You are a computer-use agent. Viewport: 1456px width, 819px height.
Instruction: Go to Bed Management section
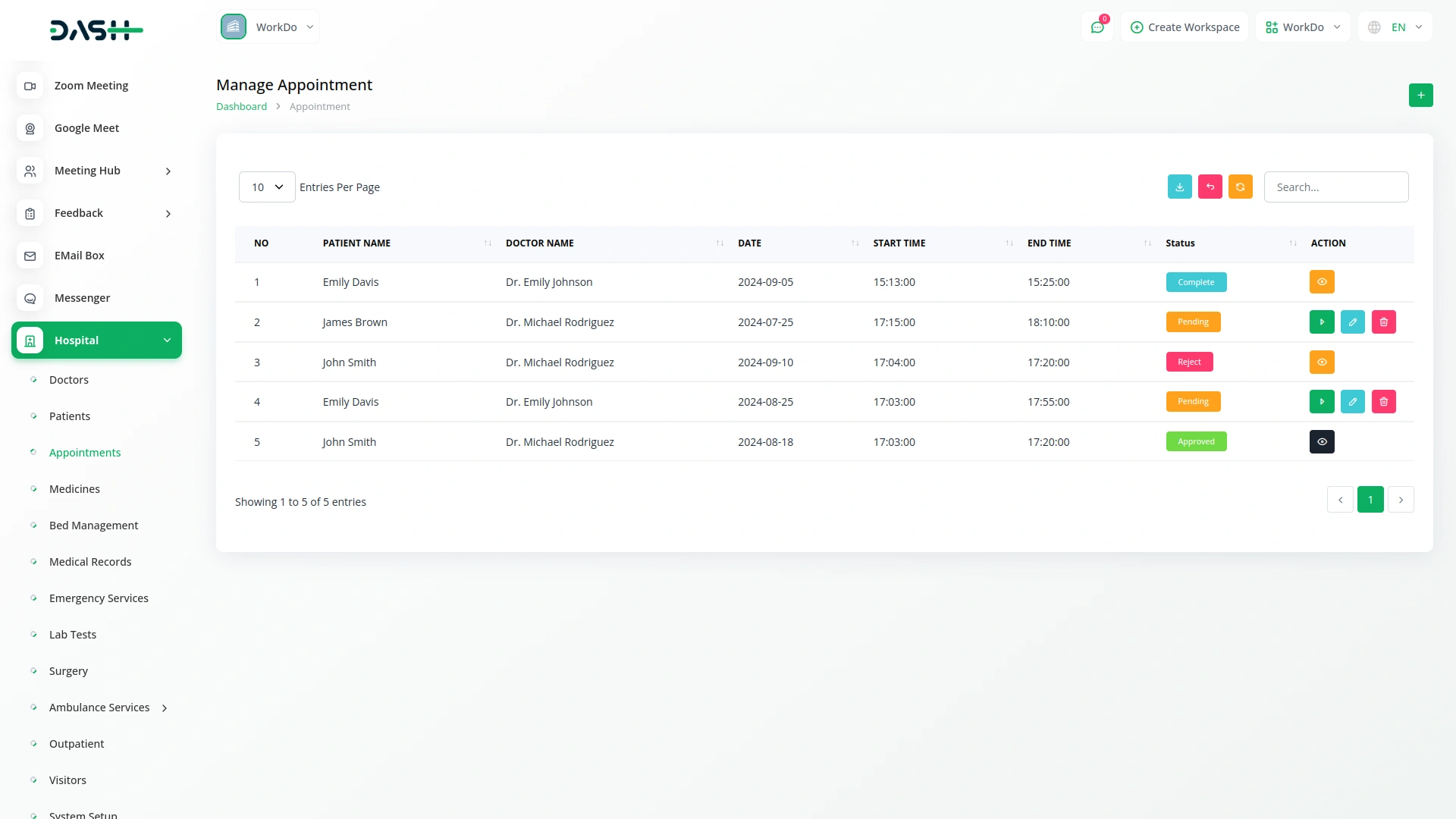pyautogui.click(x=93, y=526)
